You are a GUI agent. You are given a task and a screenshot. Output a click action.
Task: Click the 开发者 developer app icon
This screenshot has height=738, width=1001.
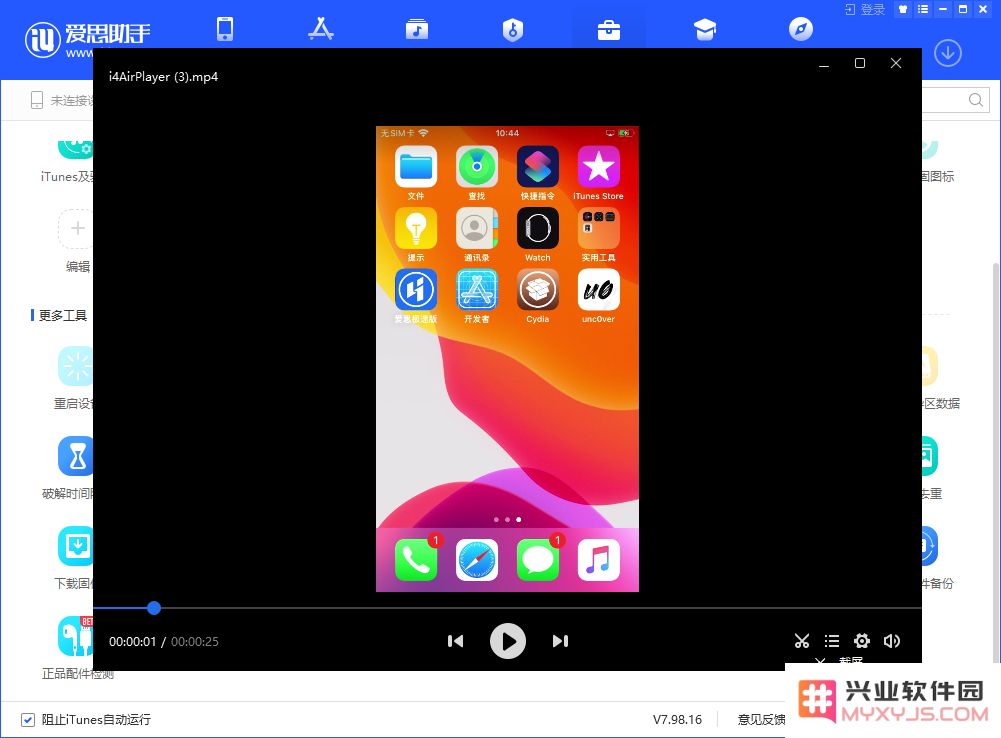(x=477, y=289)
